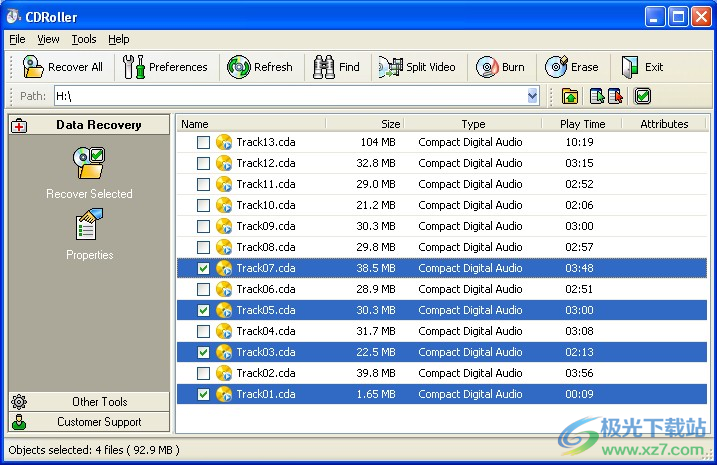Click the Customer Support person icon
Screen dimensions: 717x466
tap(19, 422)
